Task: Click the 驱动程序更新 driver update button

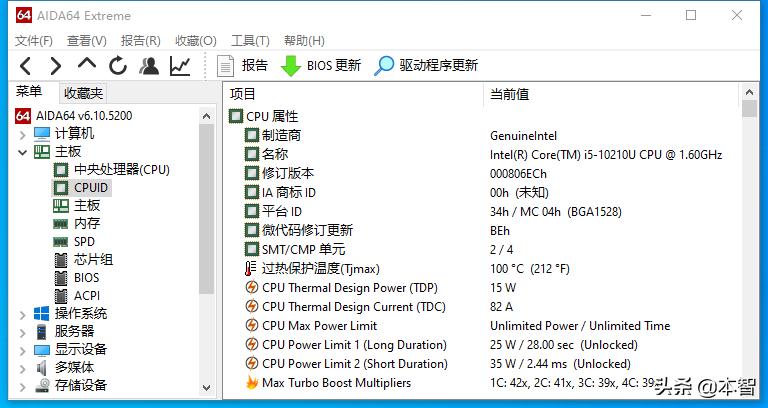Action: point(426,66)
